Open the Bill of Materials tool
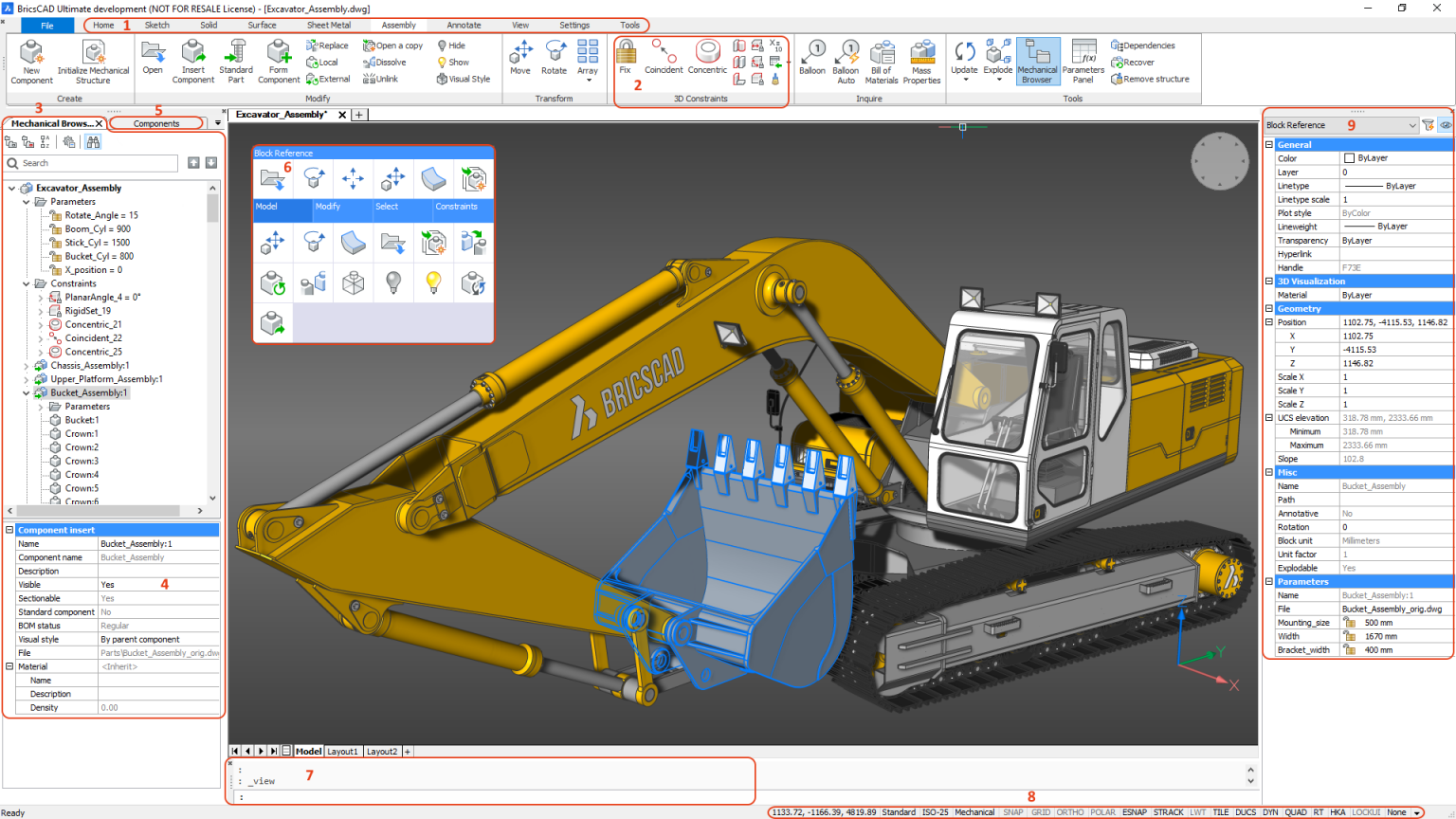This screenshot has height=819, width=1456. pyautogui.click(x=881, y=59)
